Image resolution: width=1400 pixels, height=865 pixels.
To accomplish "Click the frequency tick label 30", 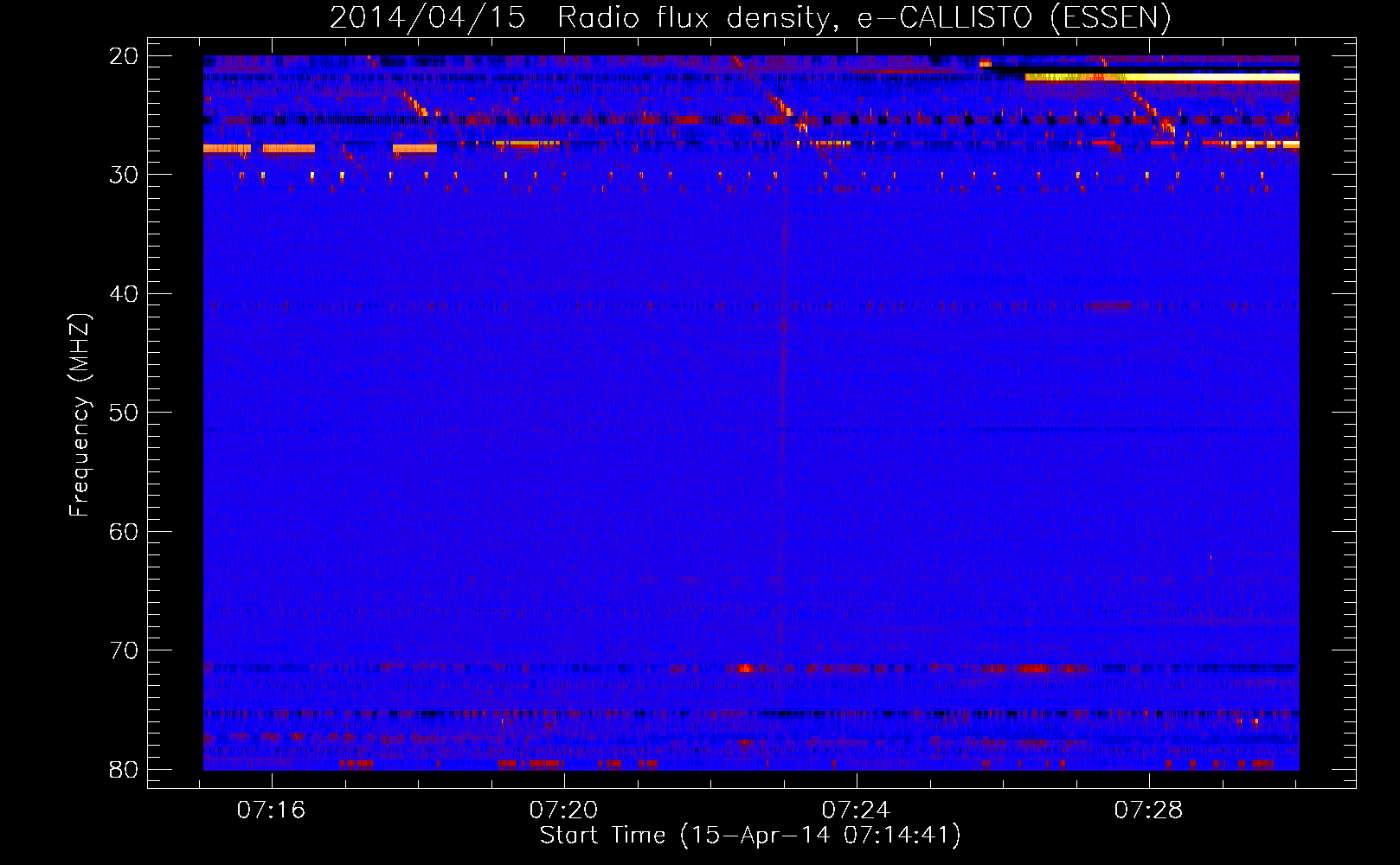I will pos(124,175).
